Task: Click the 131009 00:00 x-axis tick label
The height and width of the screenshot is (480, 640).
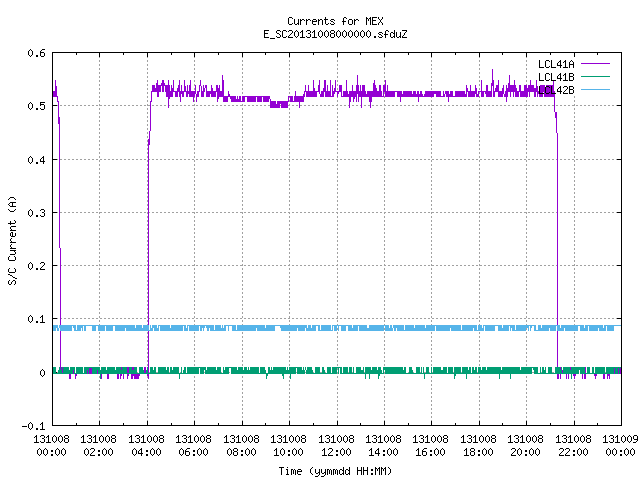Action: [x=620, y=446]
